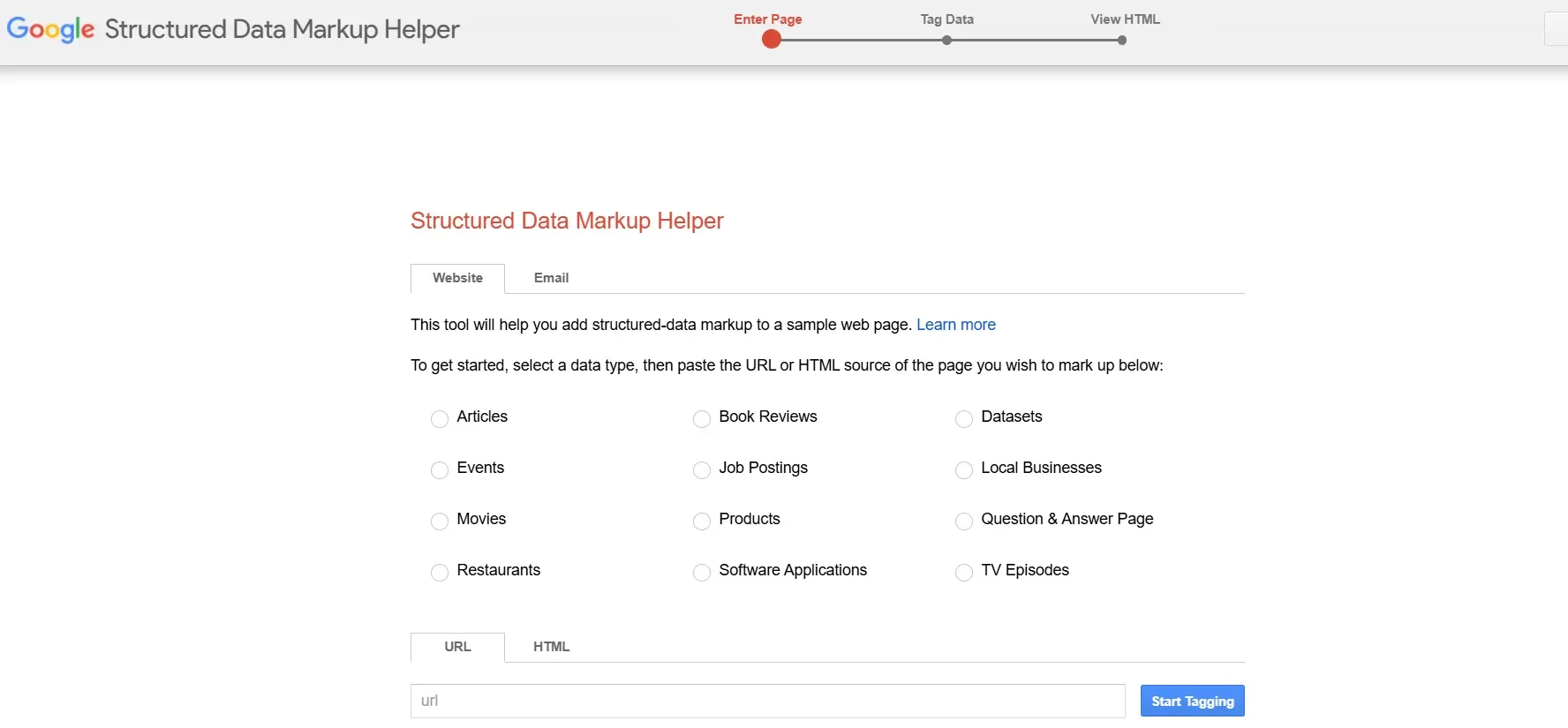
Task: Choose the Local Businesses radio option
Action: [x=964, y=470]
